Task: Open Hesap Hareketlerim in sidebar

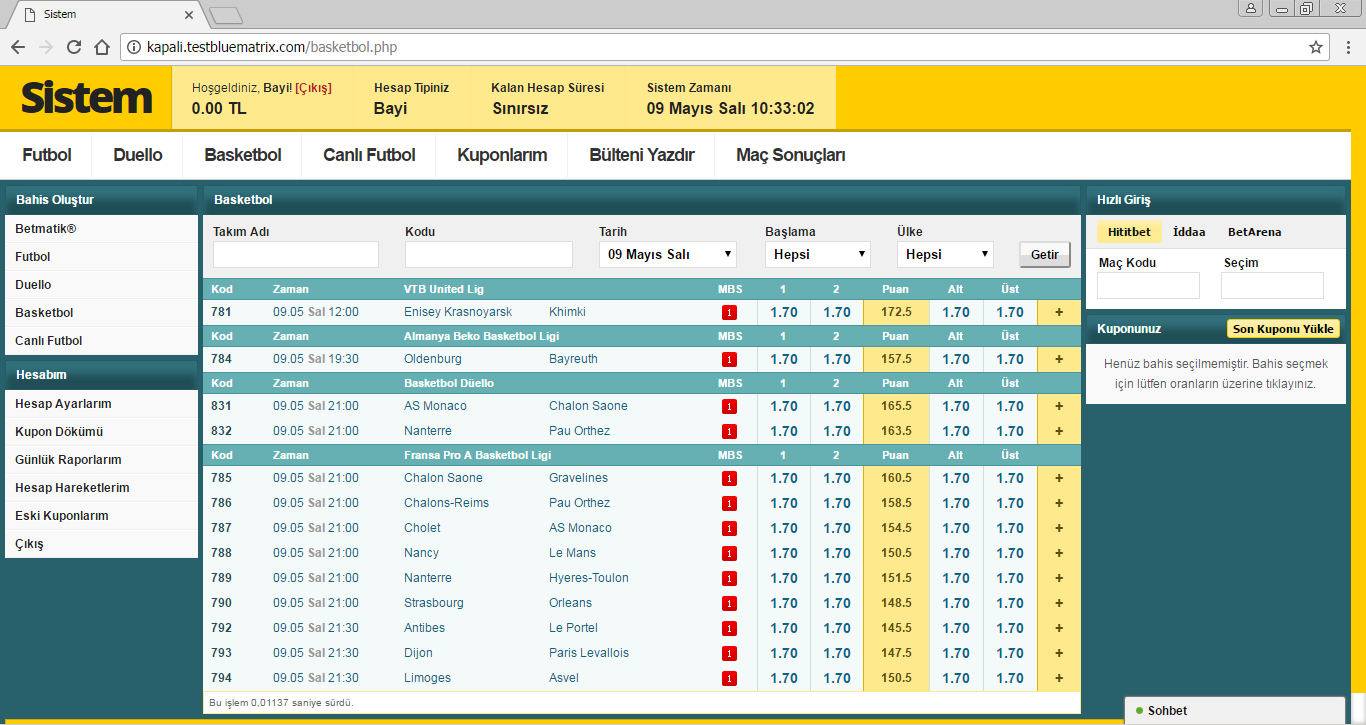Action: pos(101,488)
